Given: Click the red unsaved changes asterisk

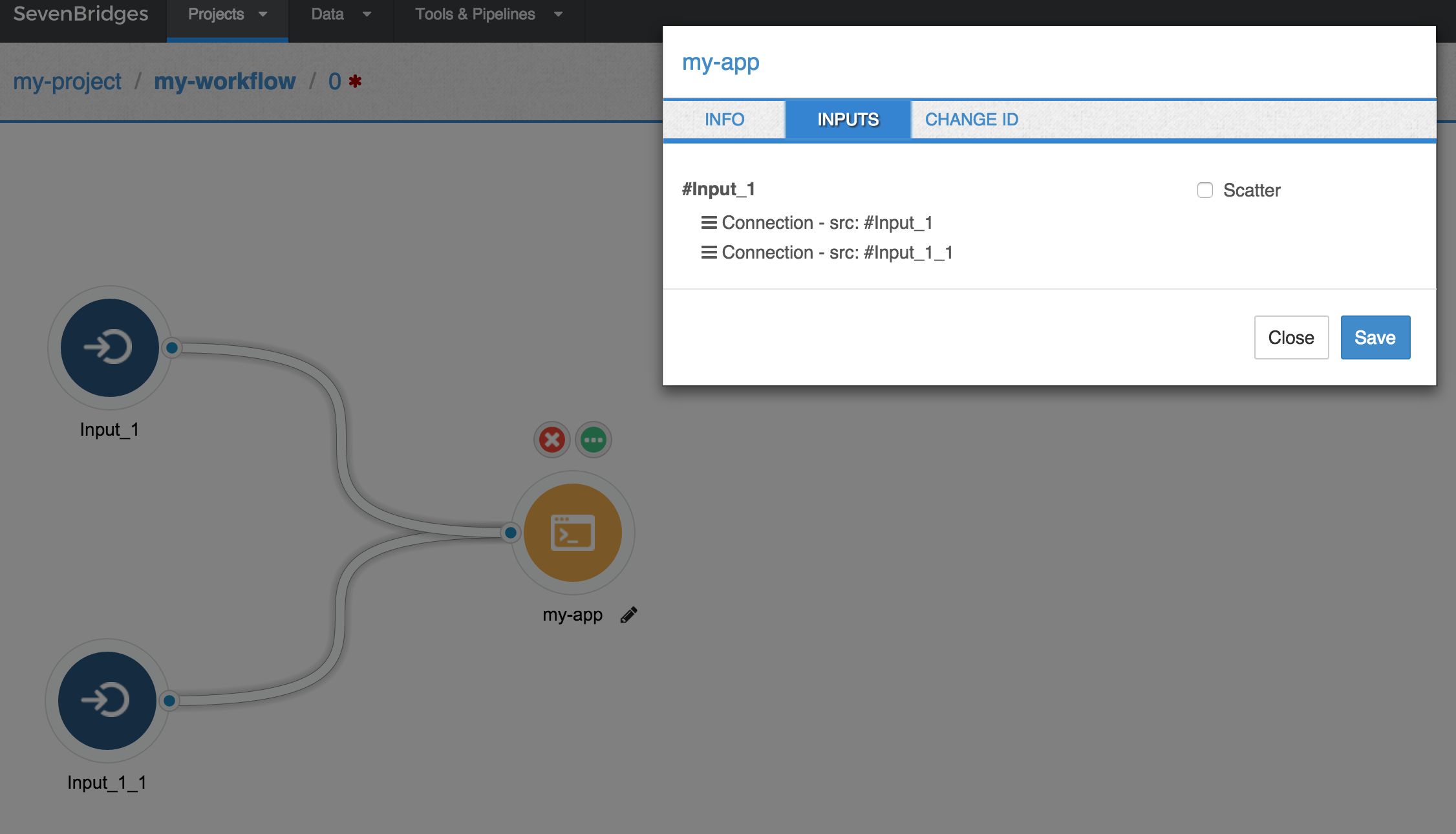Looking at the screenshot, I should click(x=355, y=81).
